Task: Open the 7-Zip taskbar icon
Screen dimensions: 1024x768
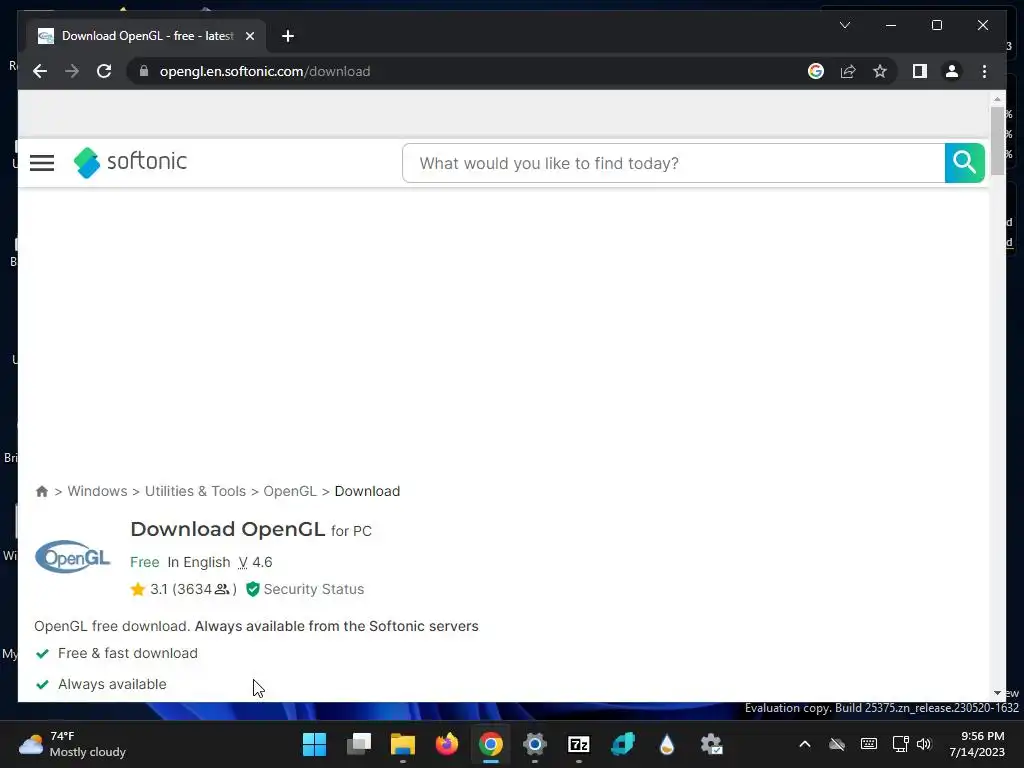Action: (x=579, y=744)
